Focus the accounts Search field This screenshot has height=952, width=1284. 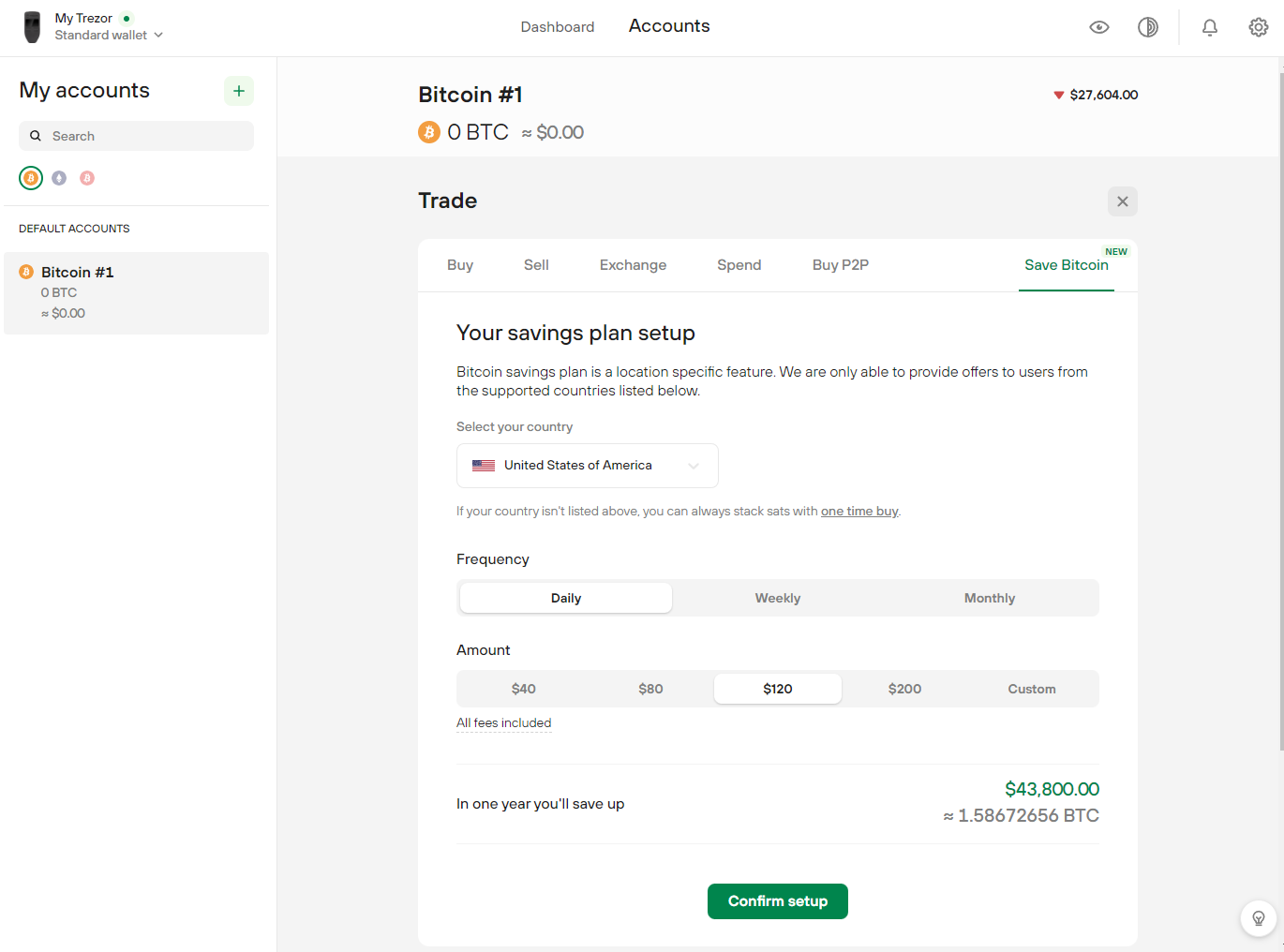137,136
